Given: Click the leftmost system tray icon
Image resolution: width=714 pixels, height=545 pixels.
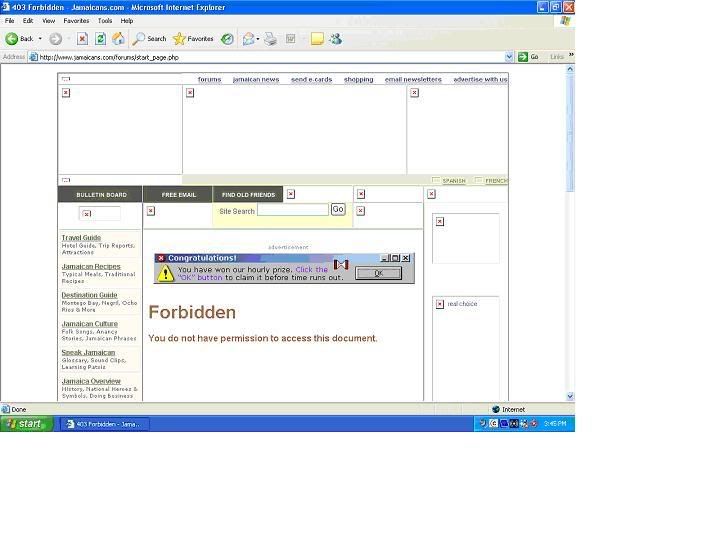Looking at the screenshot, I should click(484, 424).
